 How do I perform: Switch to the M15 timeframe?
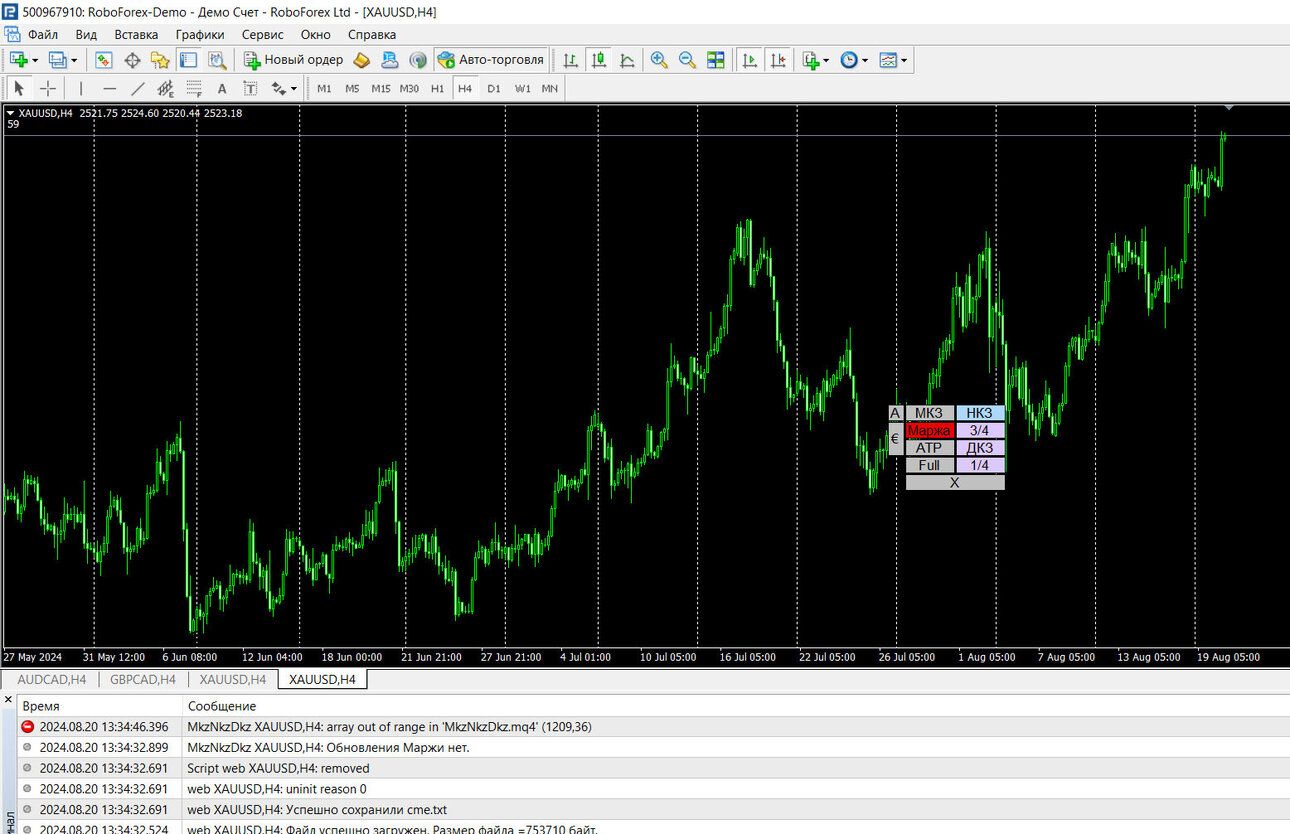tap(381, 88)
